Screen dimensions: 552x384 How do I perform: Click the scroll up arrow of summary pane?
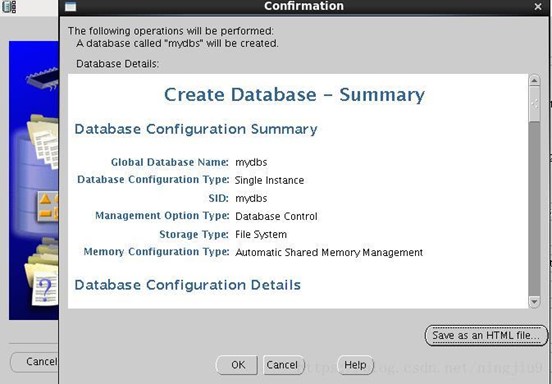pos(534,81)
